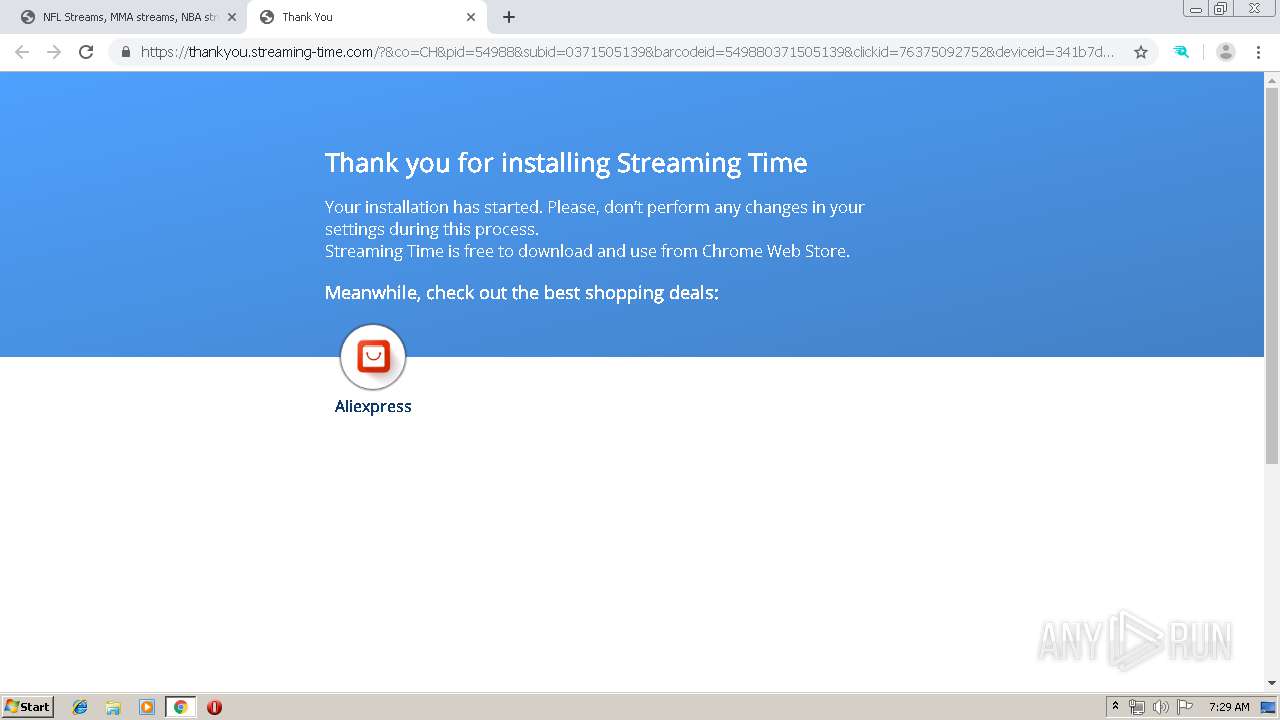Restore down the Chrome window
This screenshot has height=720, width=1280.
coord(1221,9)
